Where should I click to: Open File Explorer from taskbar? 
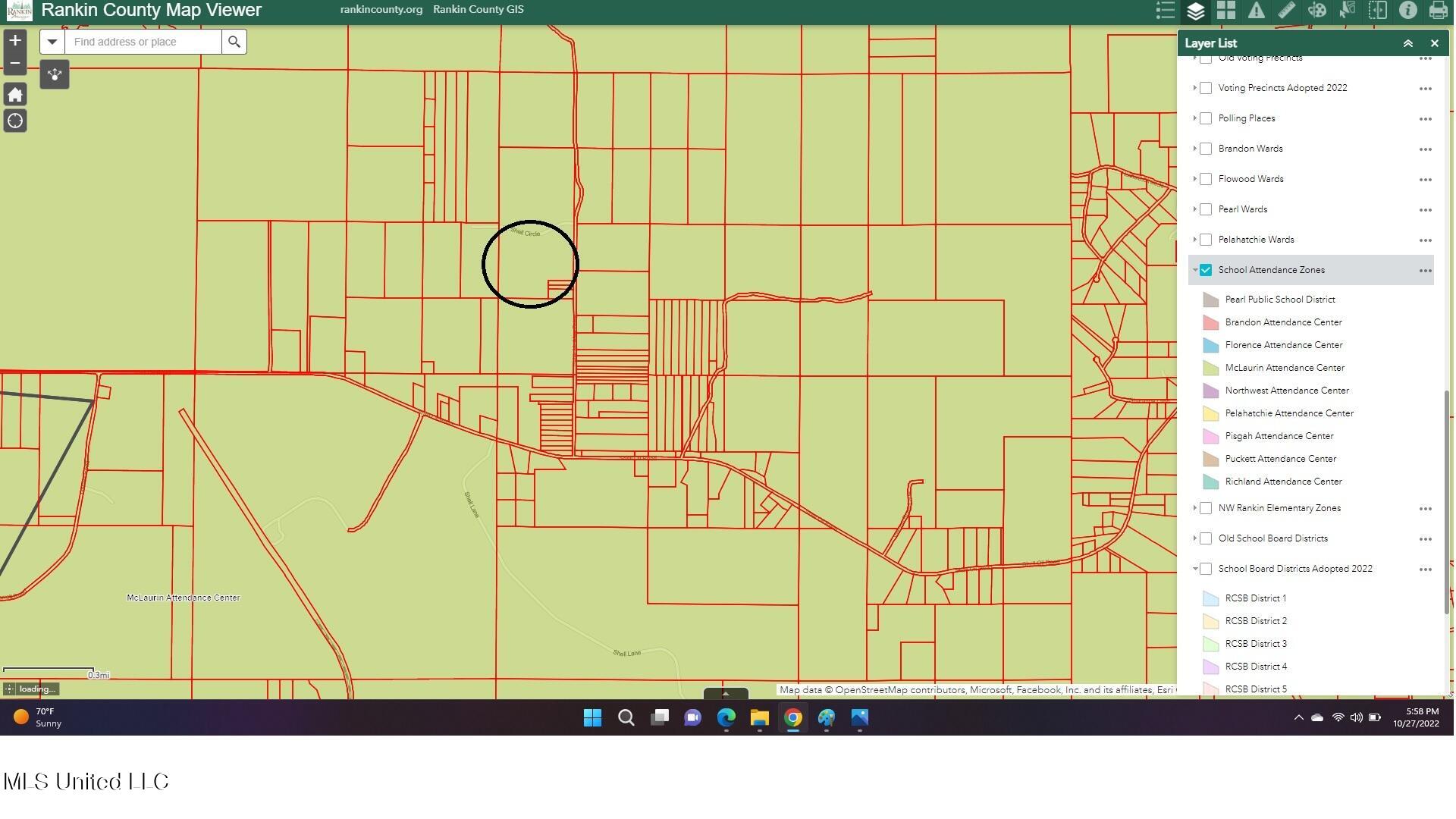point(760,718)
